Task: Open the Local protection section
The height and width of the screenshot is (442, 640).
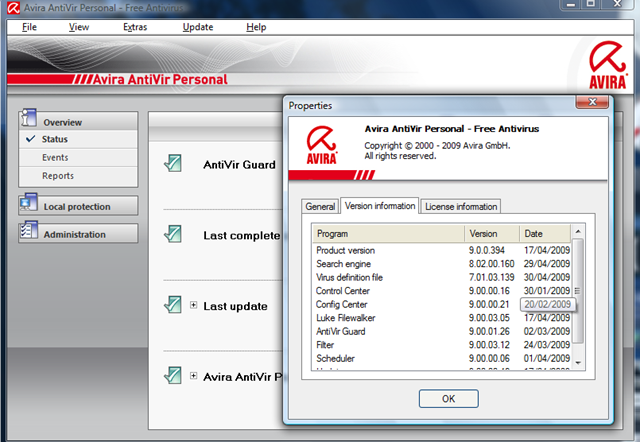Action: [78, 206]
